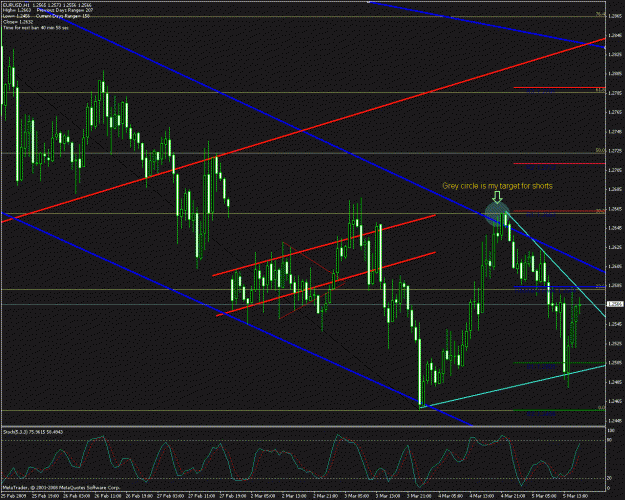Click the '27 Feb 03:00' time axis label

[170, 496]
